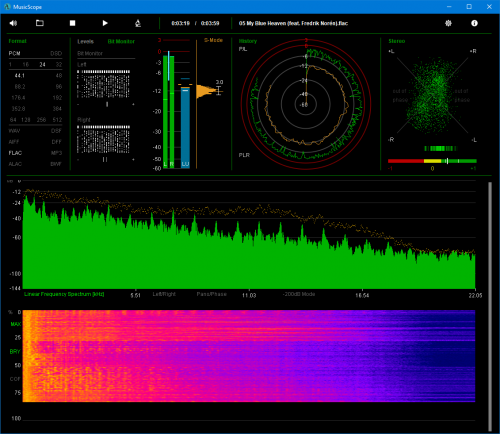500x434 pixels.
Task: Click the stereo correlation meter bar
Action: (x=432, y=161)
